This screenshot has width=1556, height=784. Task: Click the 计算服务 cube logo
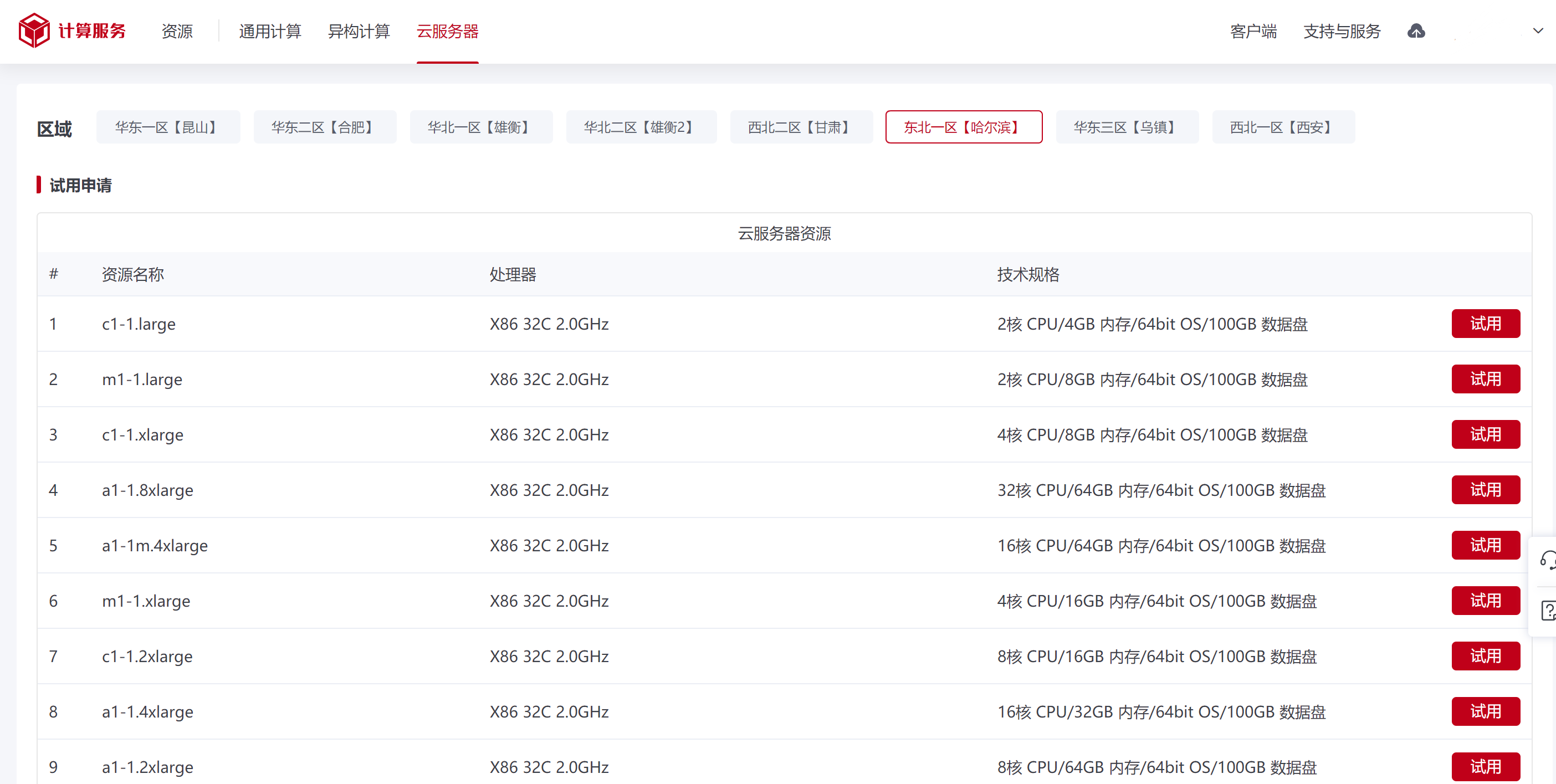tap(34, 30)
